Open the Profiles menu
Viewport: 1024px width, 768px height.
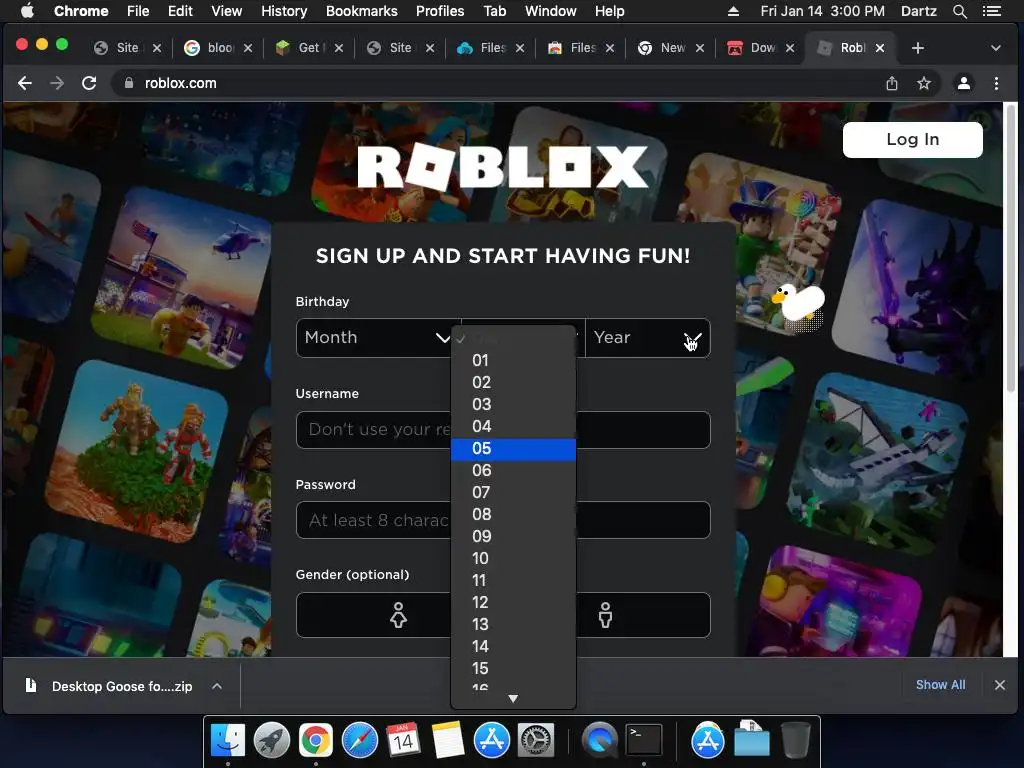coord(440,11)
